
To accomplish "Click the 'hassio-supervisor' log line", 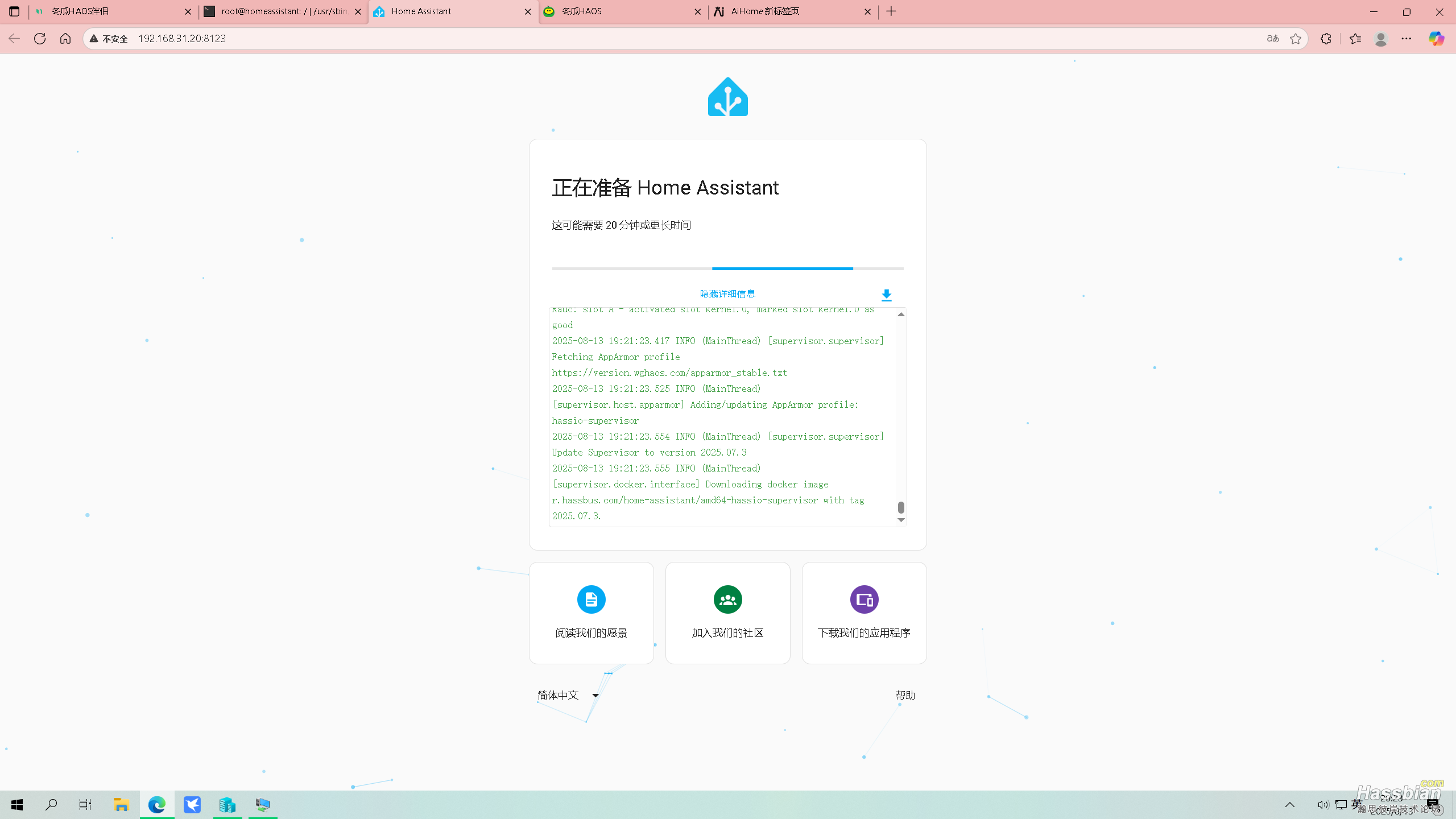I will (x=595, y=421).
